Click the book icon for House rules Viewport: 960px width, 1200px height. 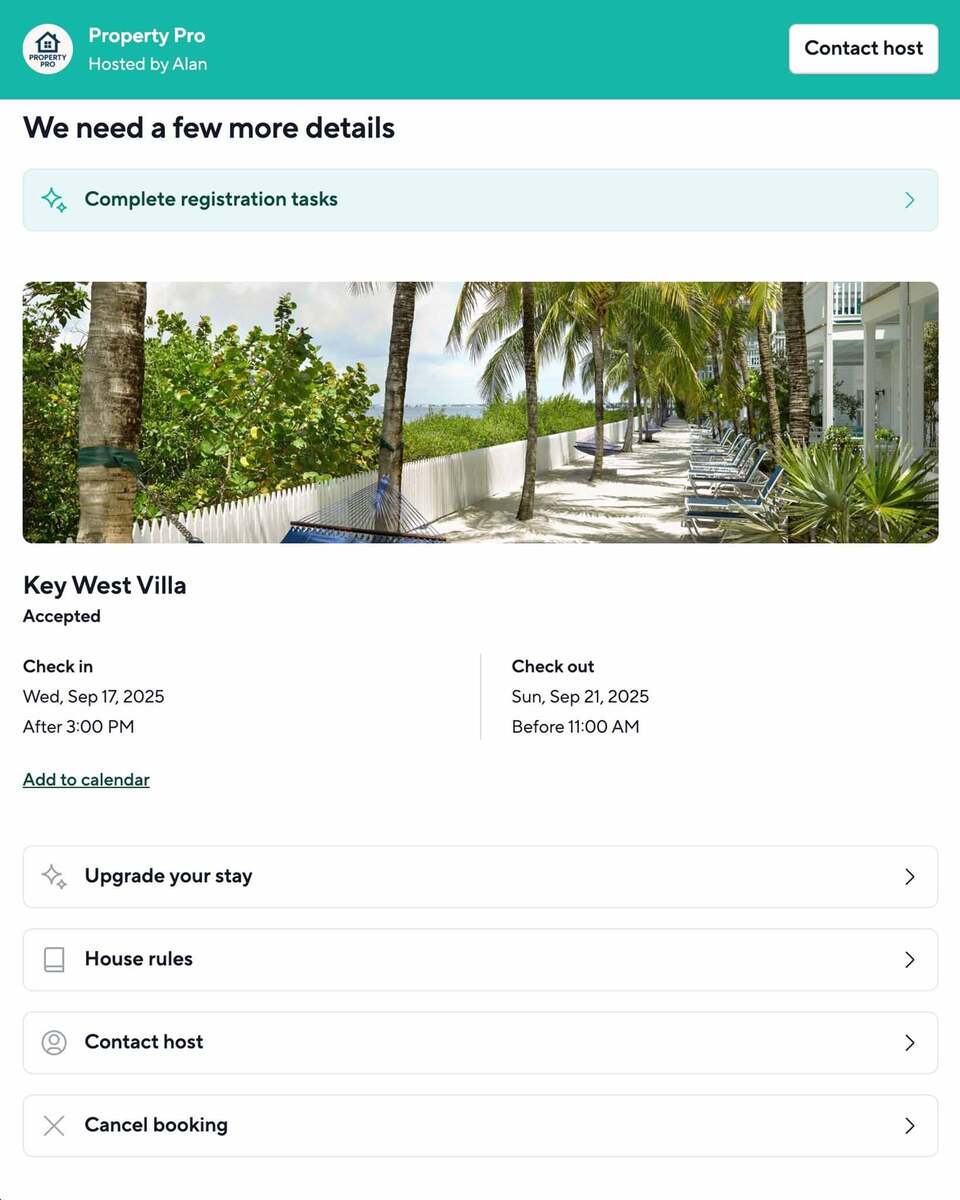coord(54,960)
